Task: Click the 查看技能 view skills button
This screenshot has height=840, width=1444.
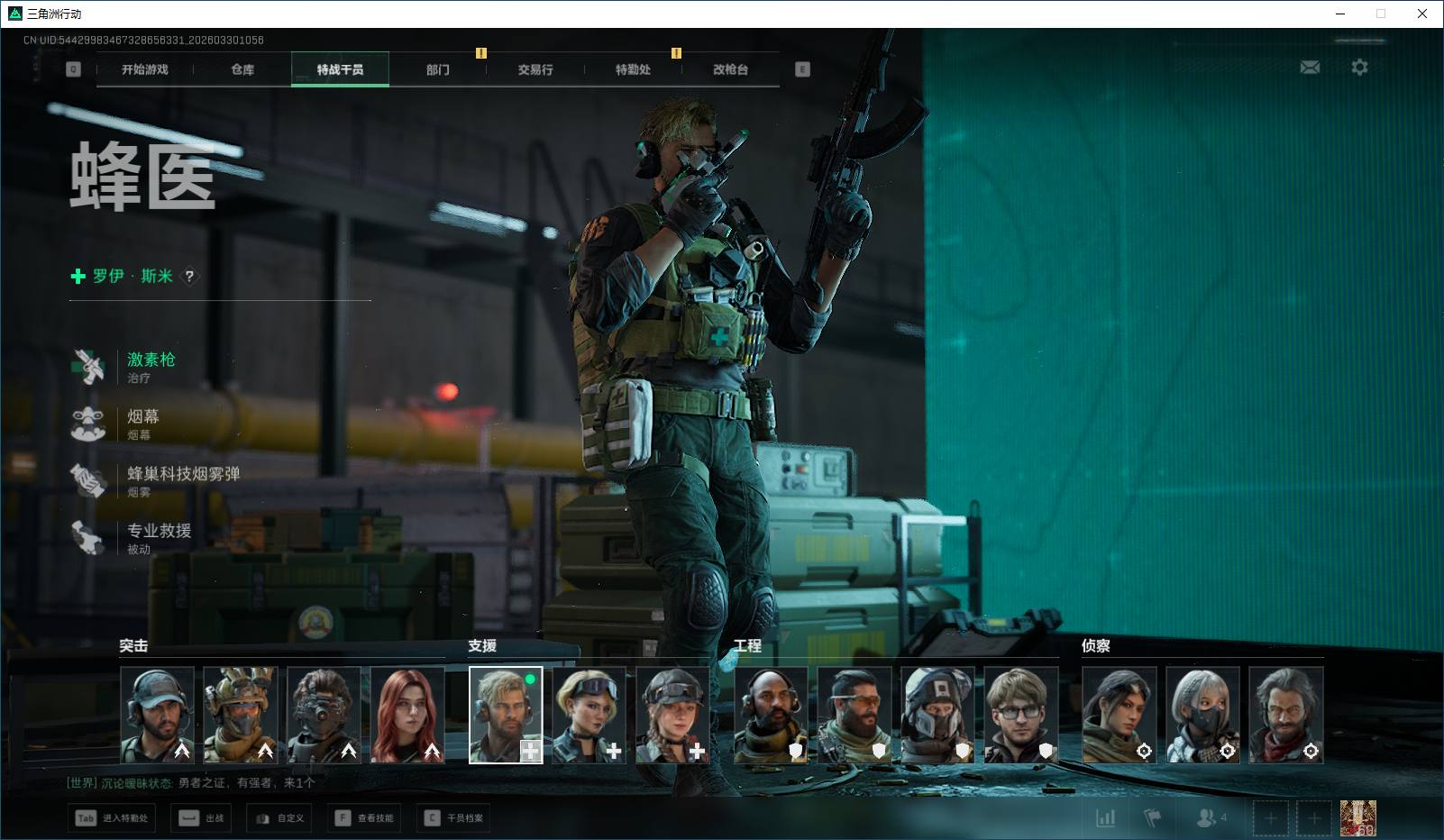Action: pyautogui.click(x=364, y=818)
